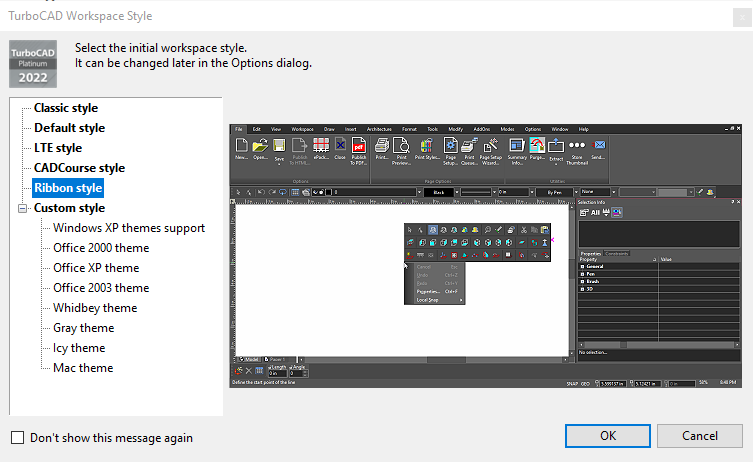Click the TurboCAD Platinum 2022 logo
753x462 pixels.
point(33,64)
